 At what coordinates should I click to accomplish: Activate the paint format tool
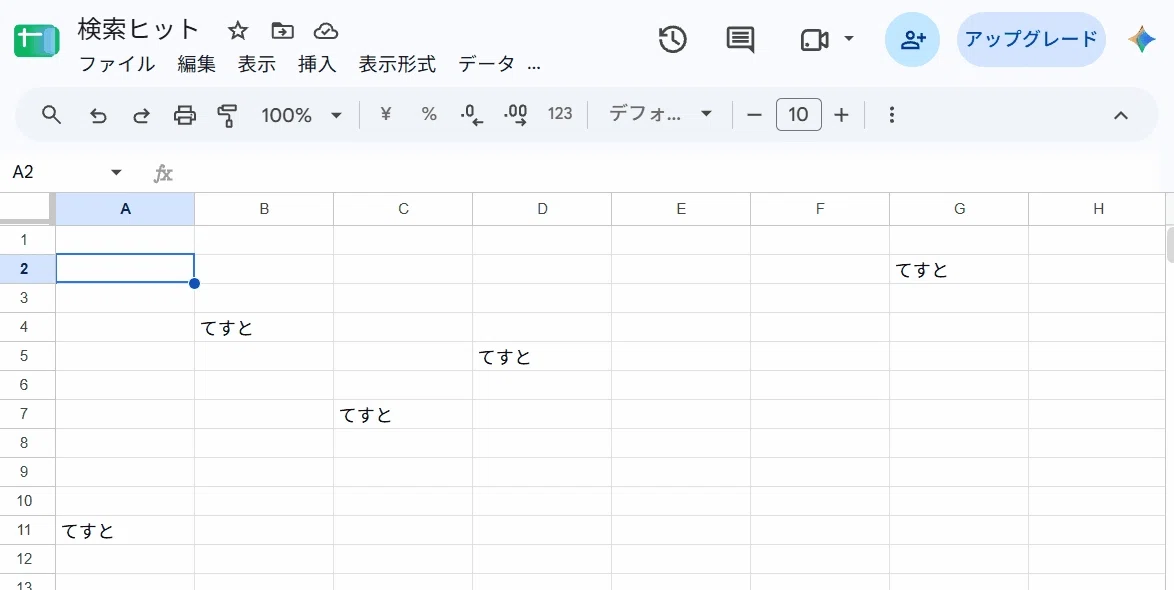(227, 115)
